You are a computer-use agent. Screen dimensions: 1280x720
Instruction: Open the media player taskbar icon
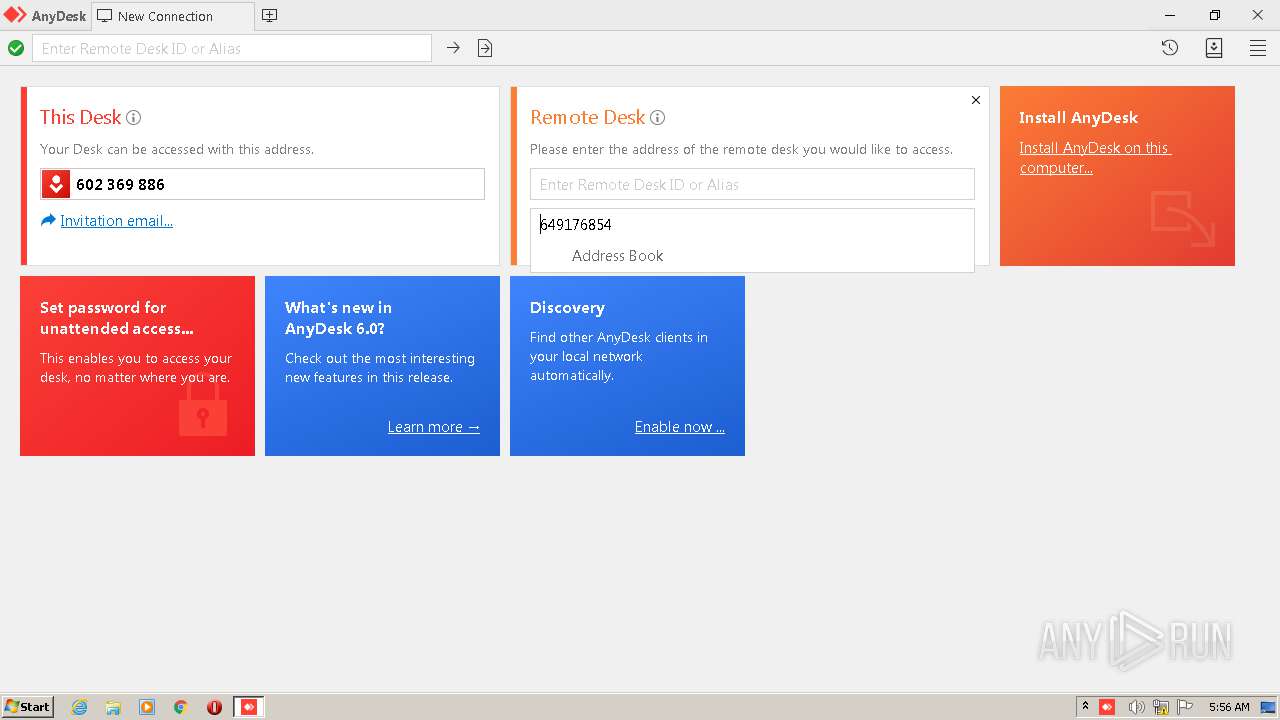pos(147,707)
